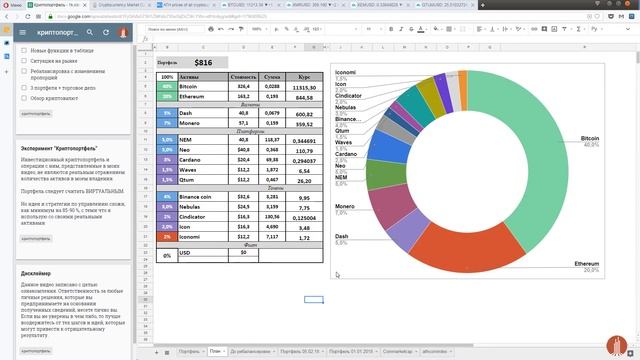
Task: Select the Bitcoin cell in the assets table
Action: tap(203, 87)
